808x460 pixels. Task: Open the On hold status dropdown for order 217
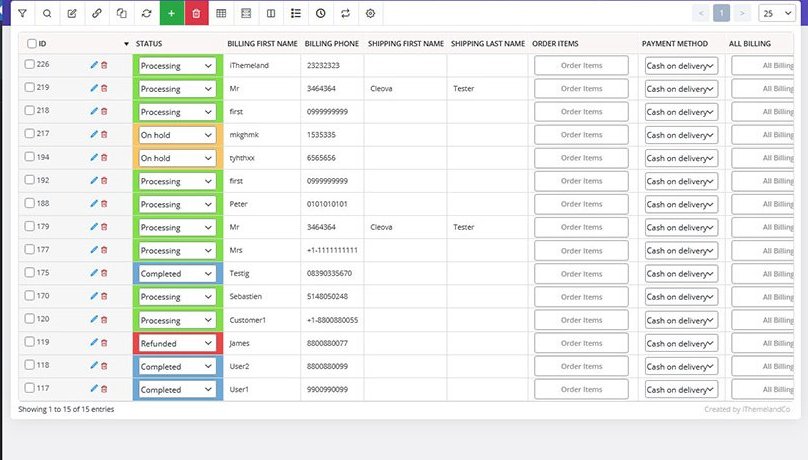pyautogui.click(x=177, y=135)
